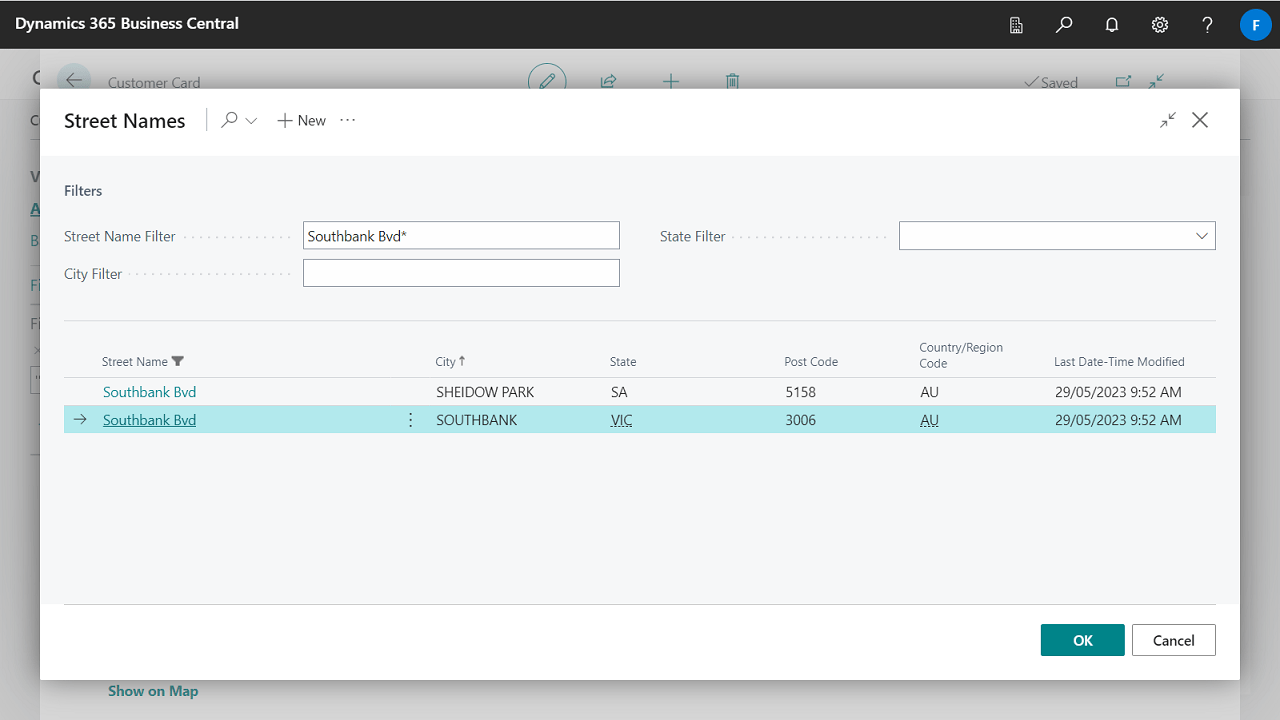
Task: Close the Street Names dialog
Action: point(1200,120)
